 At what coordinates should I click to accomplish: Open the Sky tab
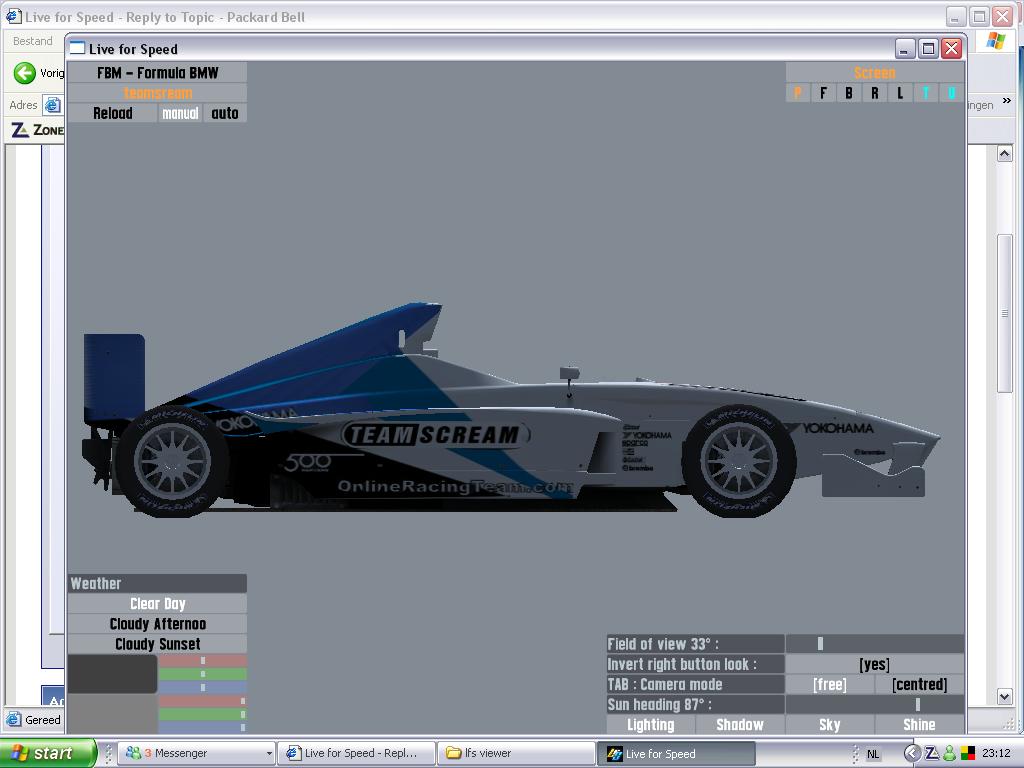pos(829,725)
